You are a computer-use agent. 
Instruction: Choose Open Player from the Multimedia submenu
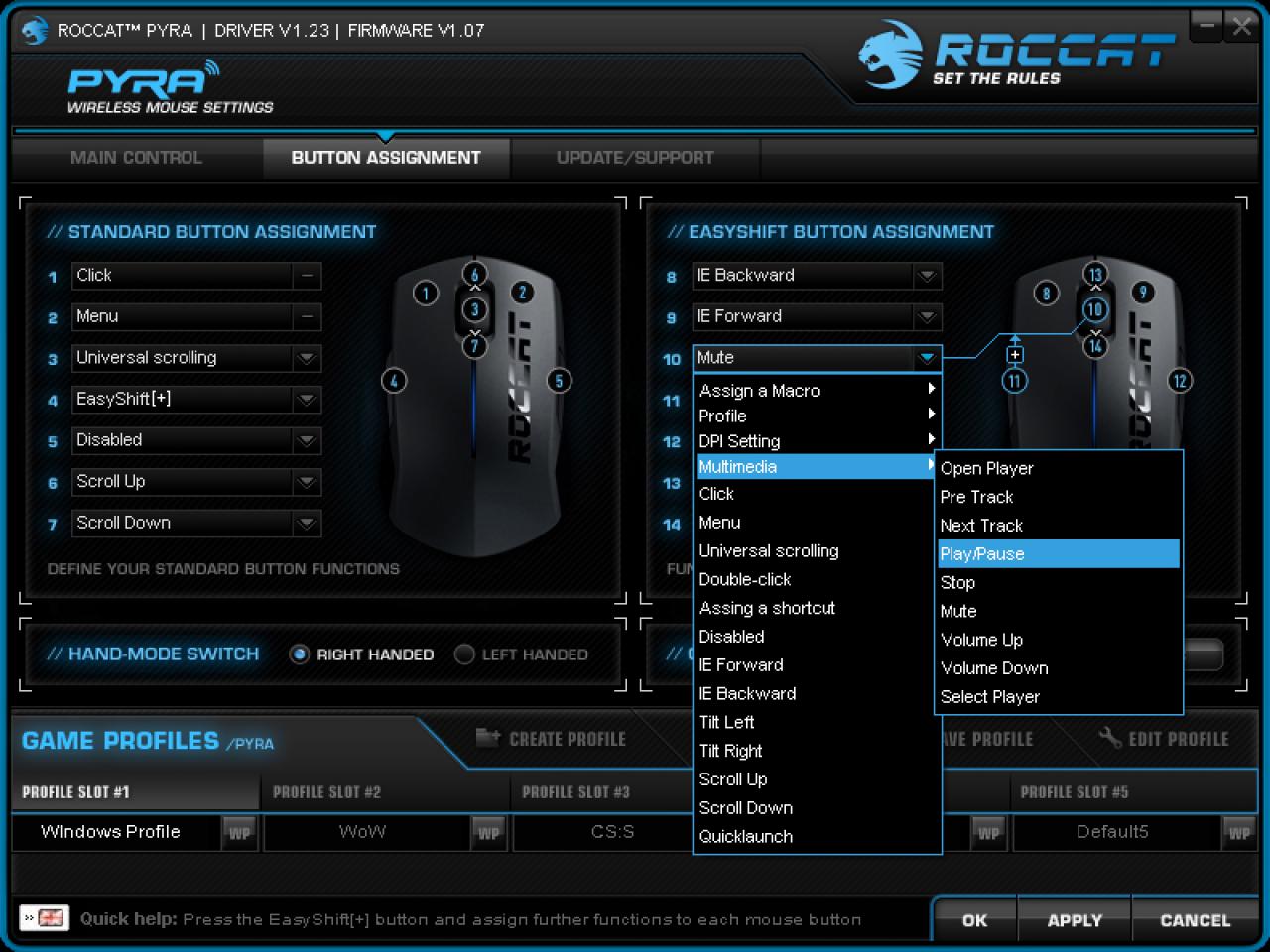tap(1059, 468)
